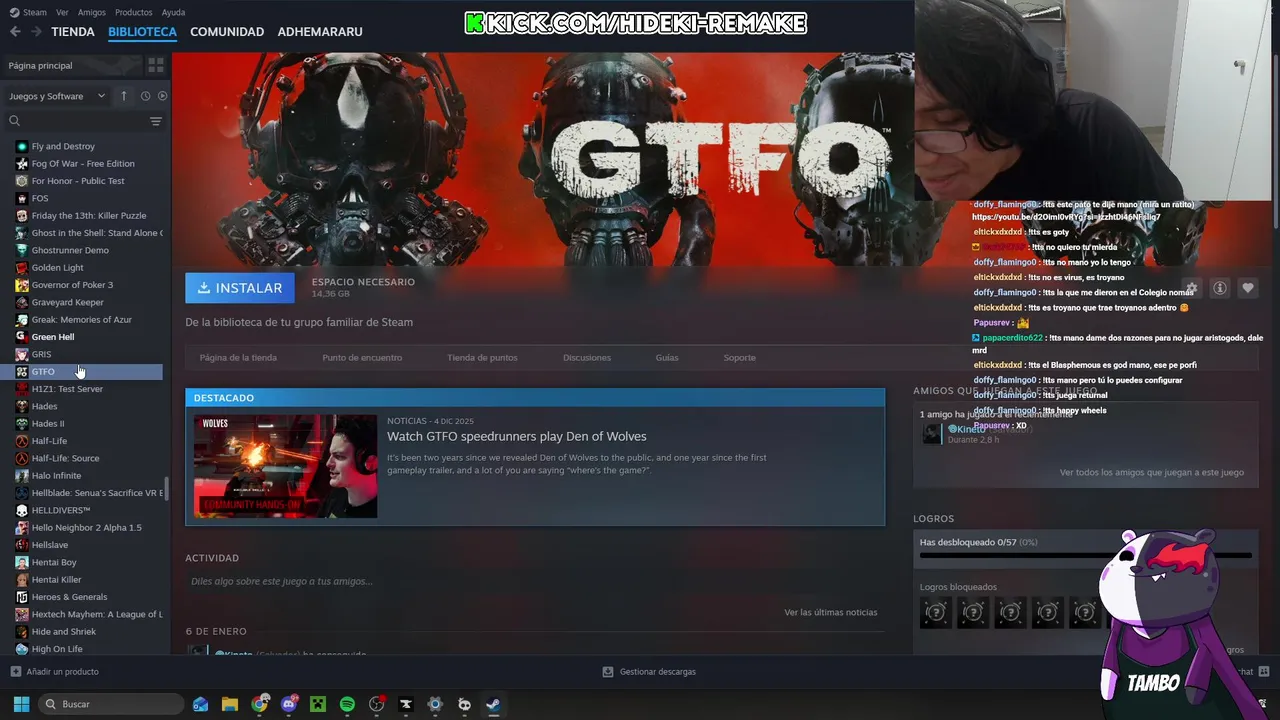
Task: Click Ver todos los amigos que juegan
Action: 1152,472
